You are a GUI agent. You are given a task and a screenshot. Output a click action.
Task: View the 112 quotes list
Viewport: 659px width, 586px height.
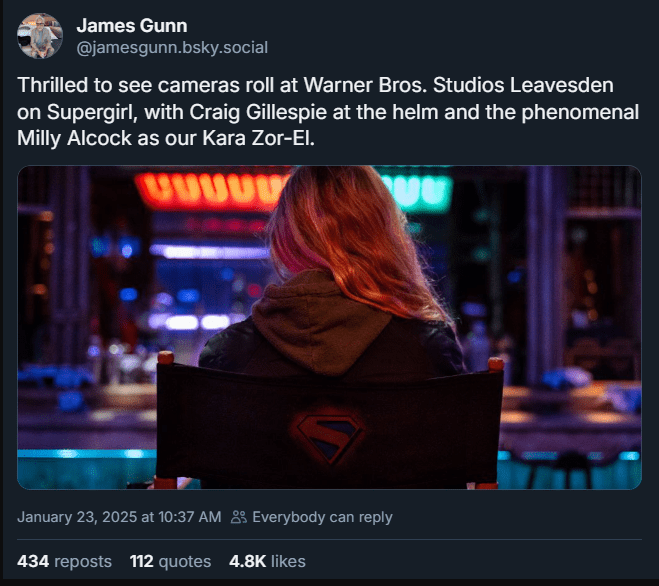170,561
